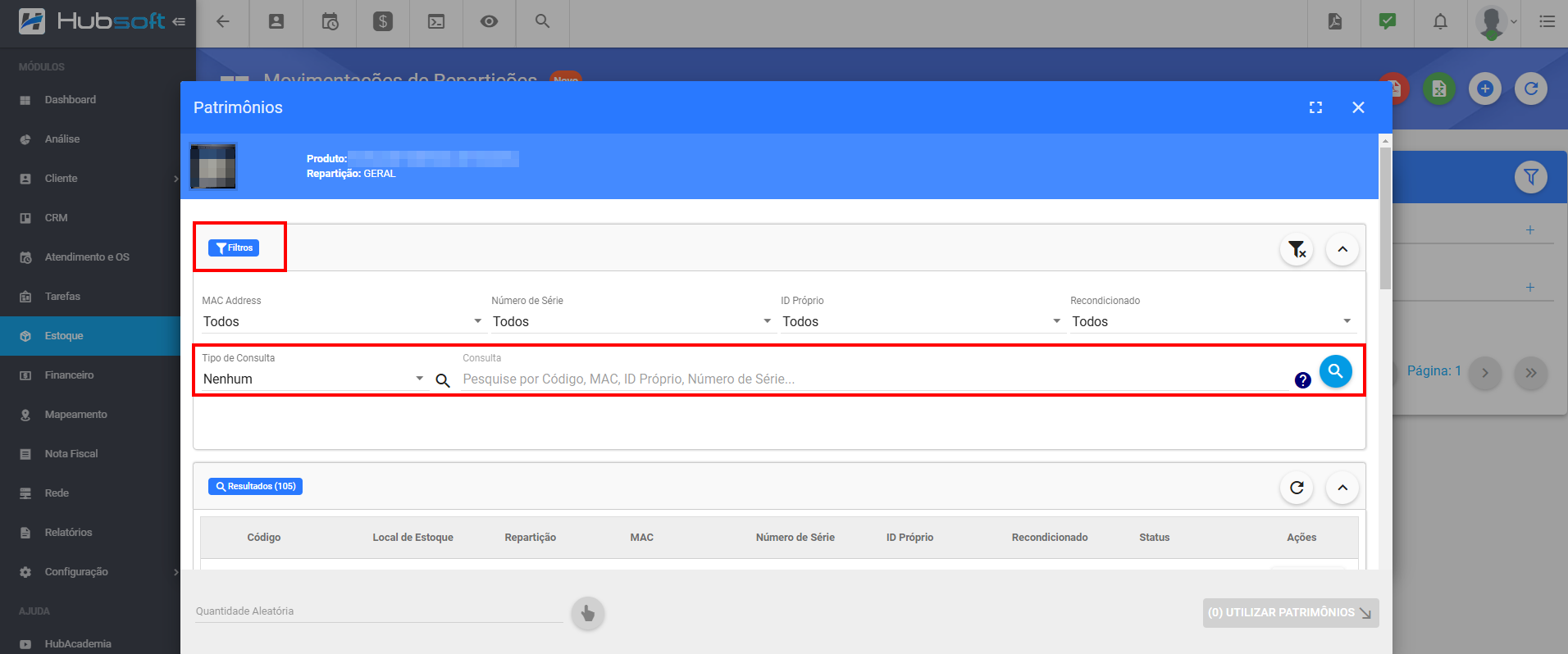Image resolution: width=1568 pixels, height=654 pixels.
Task: Open the top-right list menu icon
Action: [x=1547, y=22]
